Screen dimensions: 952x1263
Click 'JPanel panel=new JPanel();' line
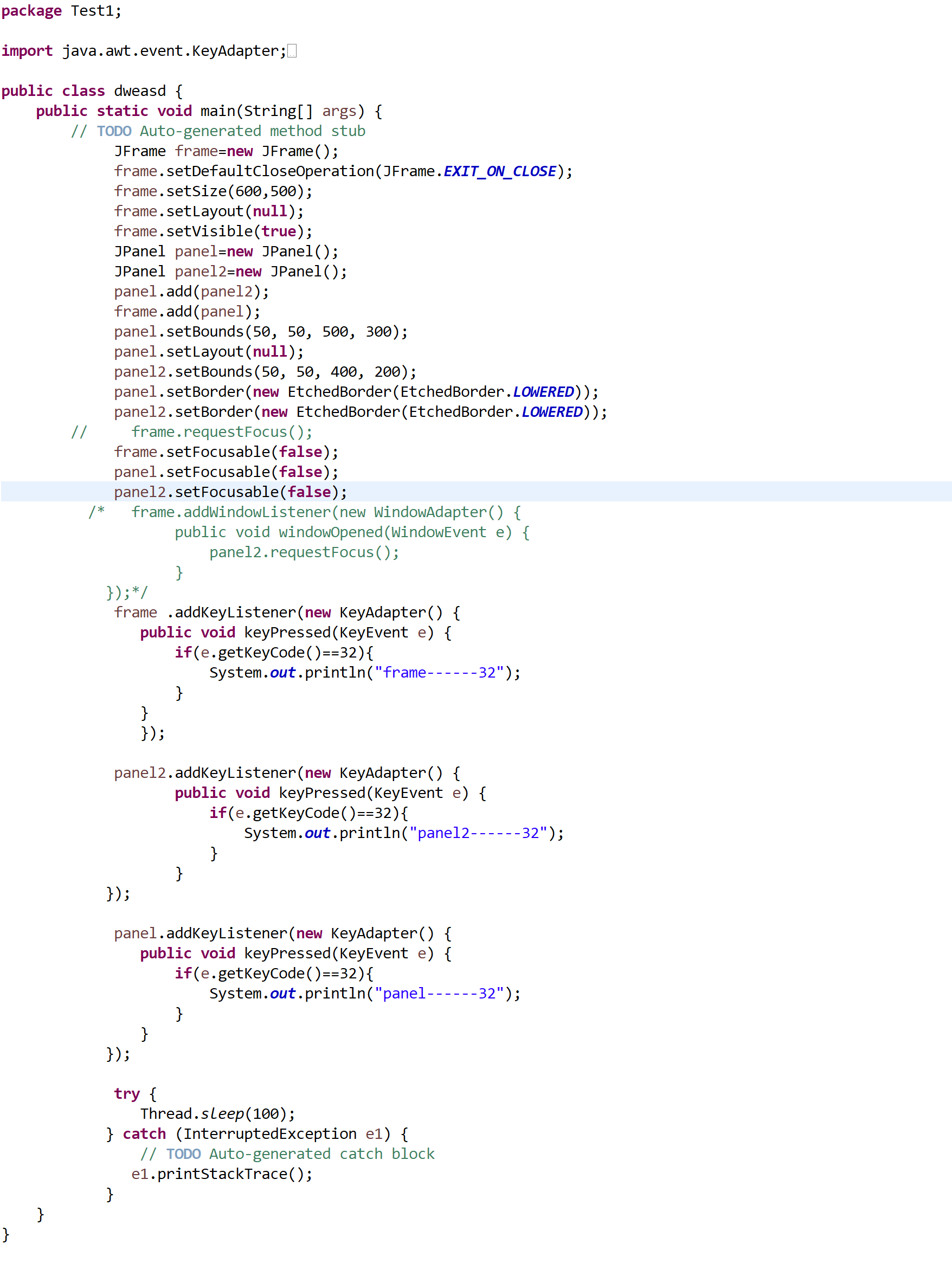[226, 252]
